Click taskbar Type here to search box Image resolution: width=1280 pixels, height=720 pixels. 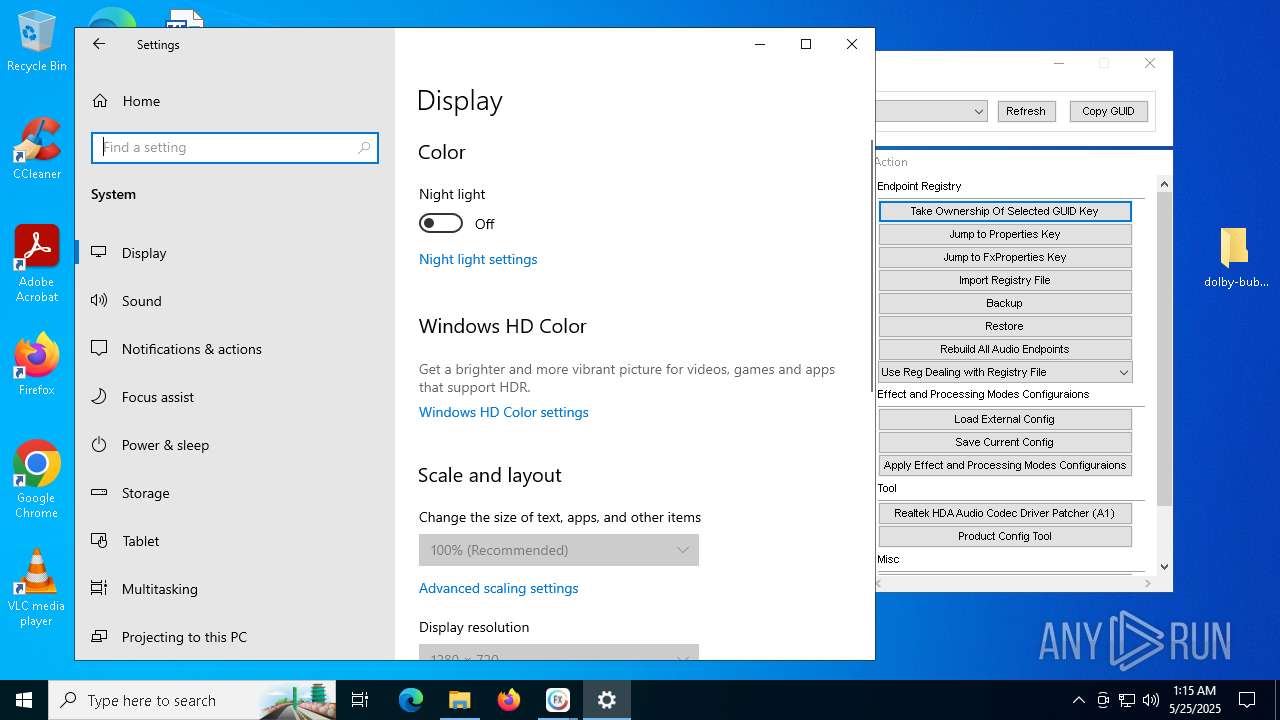point(192,700)
